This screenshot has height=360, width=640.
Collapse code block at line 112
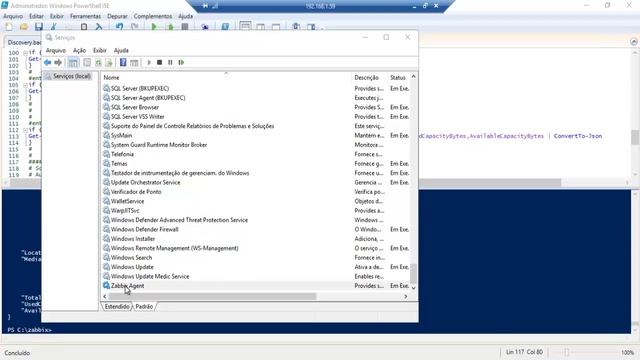click(x=25, y=130)
